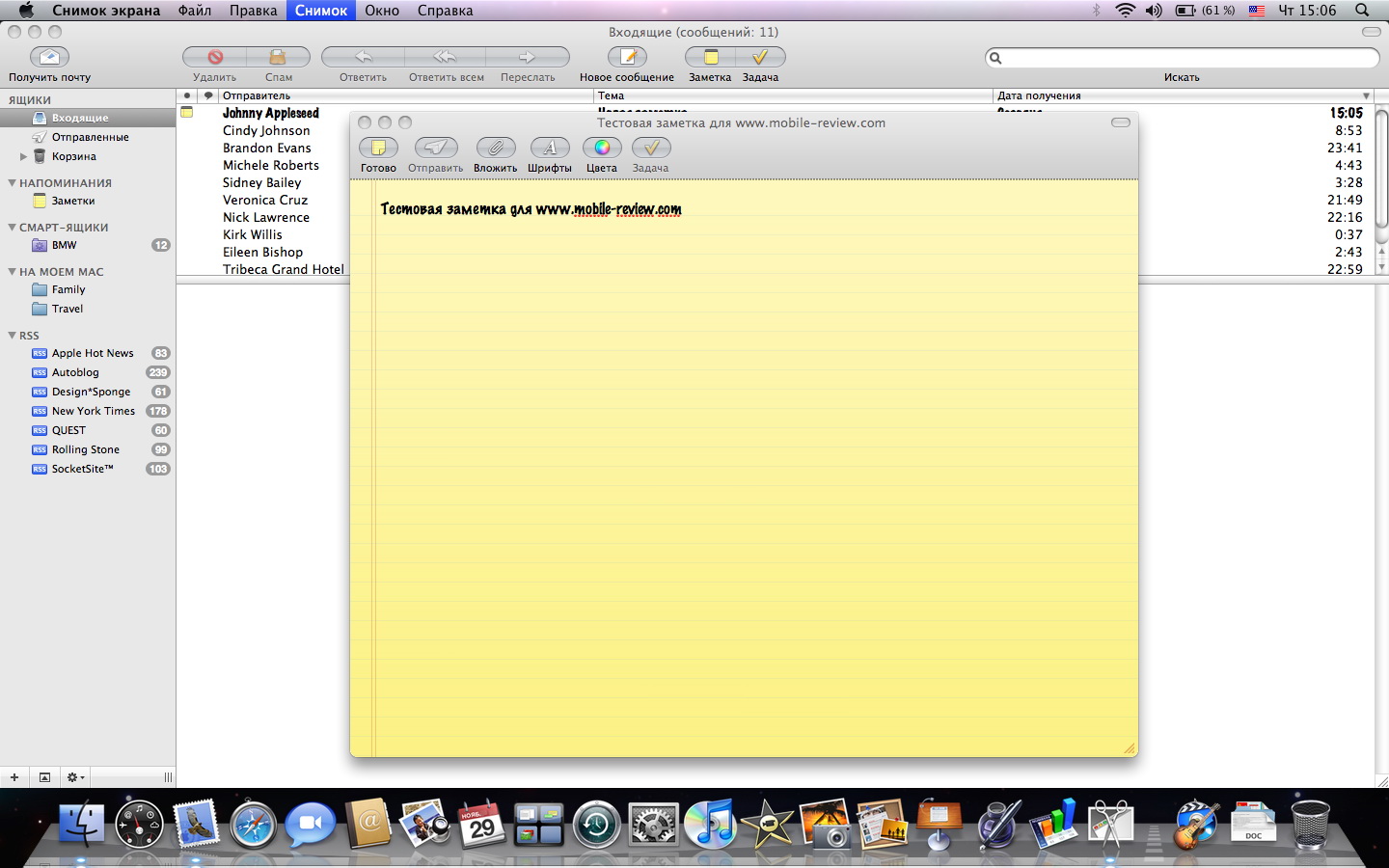Open iCal from the Dock
This screenshot has height=868, width=1389.
[482, 823]
